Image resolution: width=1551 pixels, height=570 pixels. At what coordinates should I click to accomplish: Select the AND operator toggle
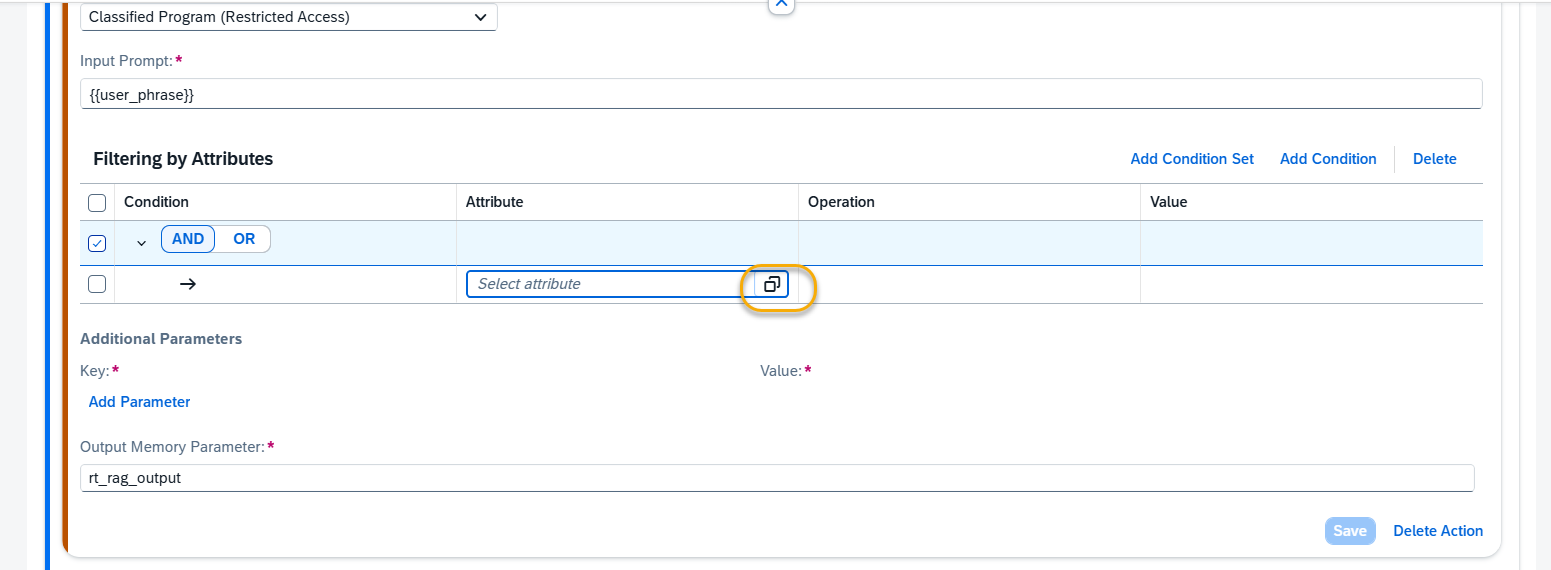pyautogui.click(x=188, y=239)
